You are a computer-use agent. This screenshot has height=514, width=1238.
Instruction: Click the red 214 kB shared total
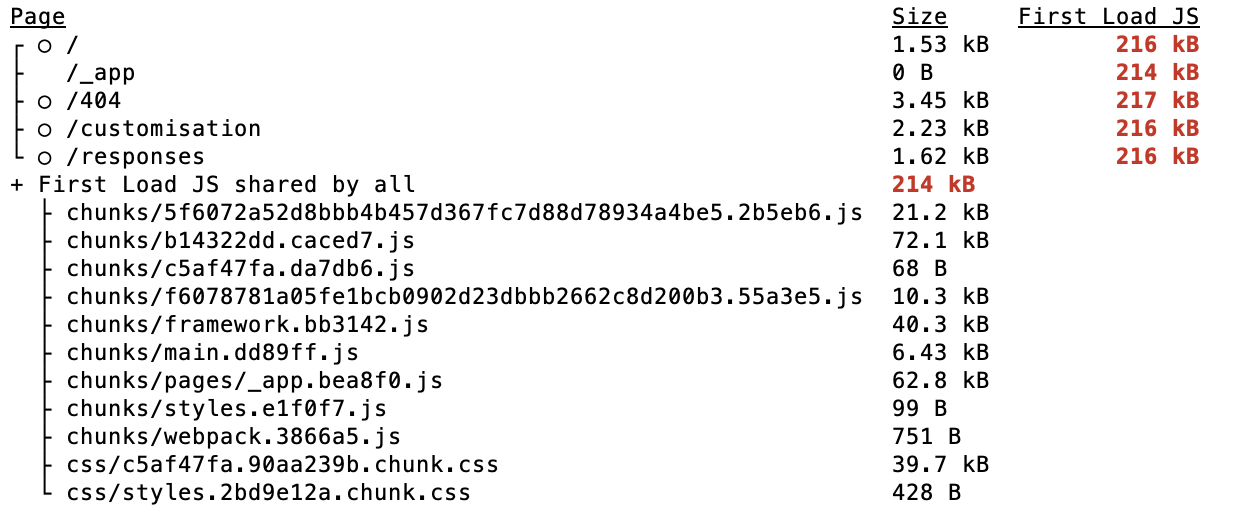pos(933,185)
